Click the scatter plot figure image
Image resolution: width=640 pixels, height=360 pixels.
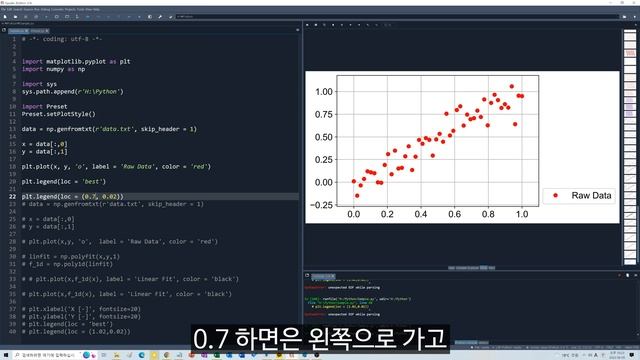462,147
